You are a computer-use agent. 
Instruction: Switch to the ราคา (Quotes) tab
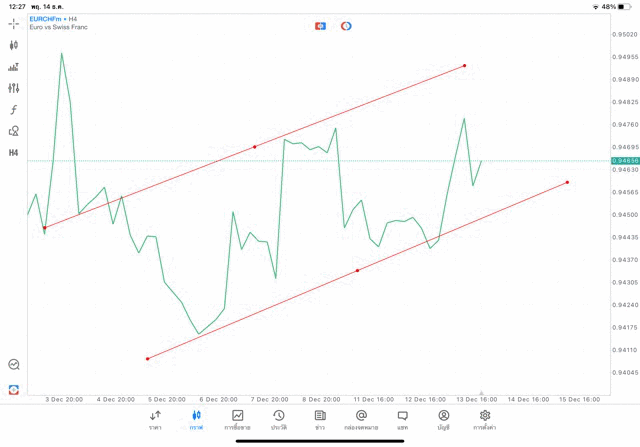tap(155, 420)
